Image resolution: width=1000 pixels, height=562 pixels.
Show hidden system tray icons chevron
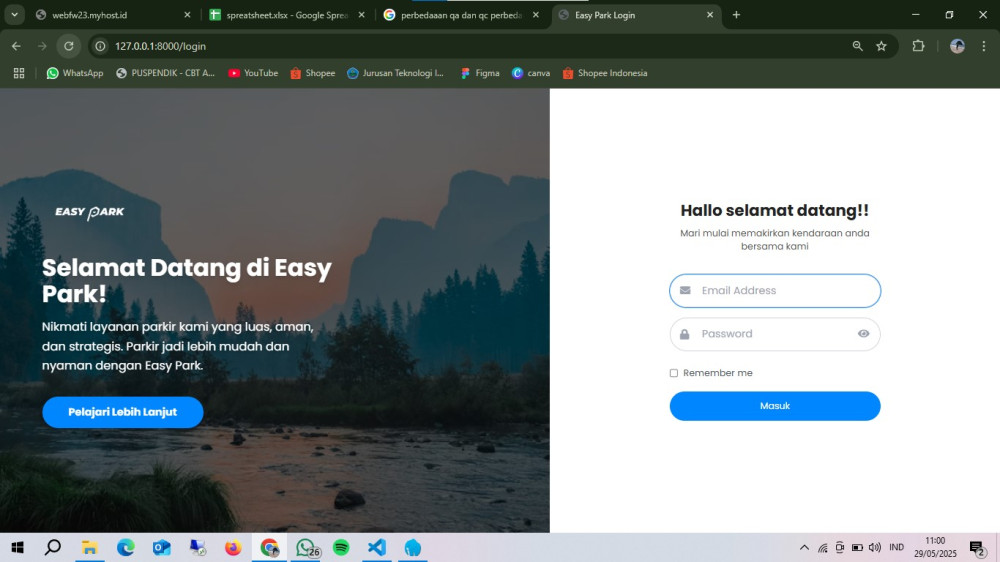804,547
